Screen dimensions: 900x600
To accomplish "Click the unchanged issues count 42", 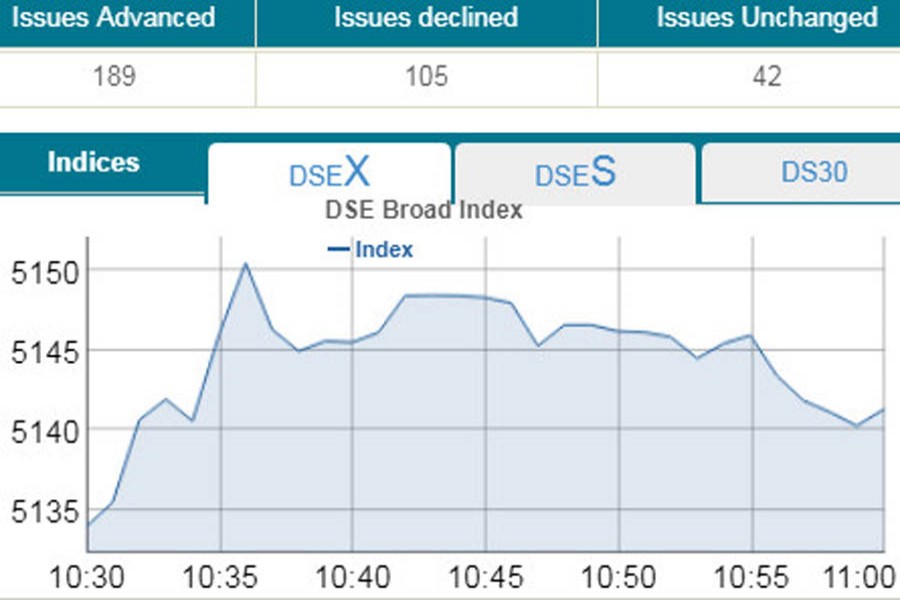I will tap(767, 77).
